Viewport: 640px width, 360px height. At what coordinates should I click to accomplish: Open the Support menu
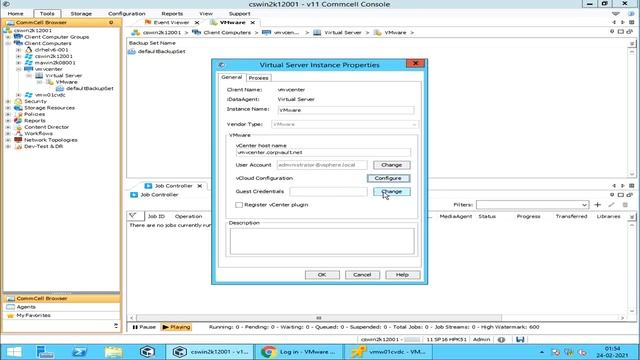tap(239, 13)
